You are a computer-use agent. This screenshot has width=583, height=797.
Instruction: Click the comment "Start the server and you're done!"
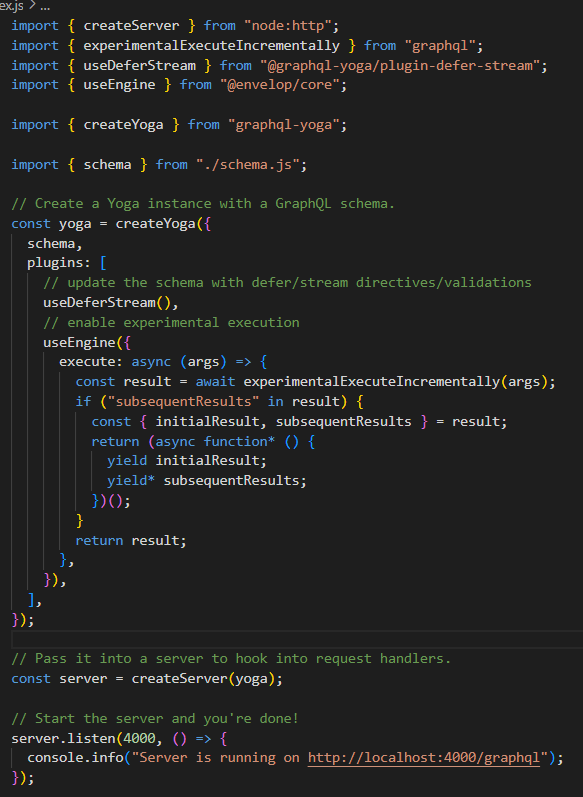click(155, 719)
